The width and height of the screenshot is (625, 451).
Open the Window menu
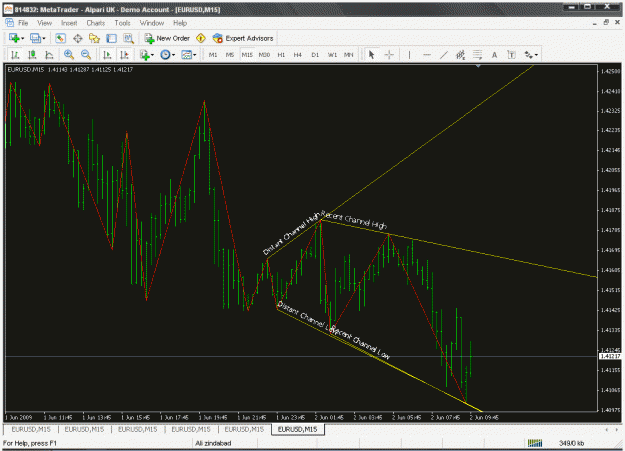[x=152, y=23]
